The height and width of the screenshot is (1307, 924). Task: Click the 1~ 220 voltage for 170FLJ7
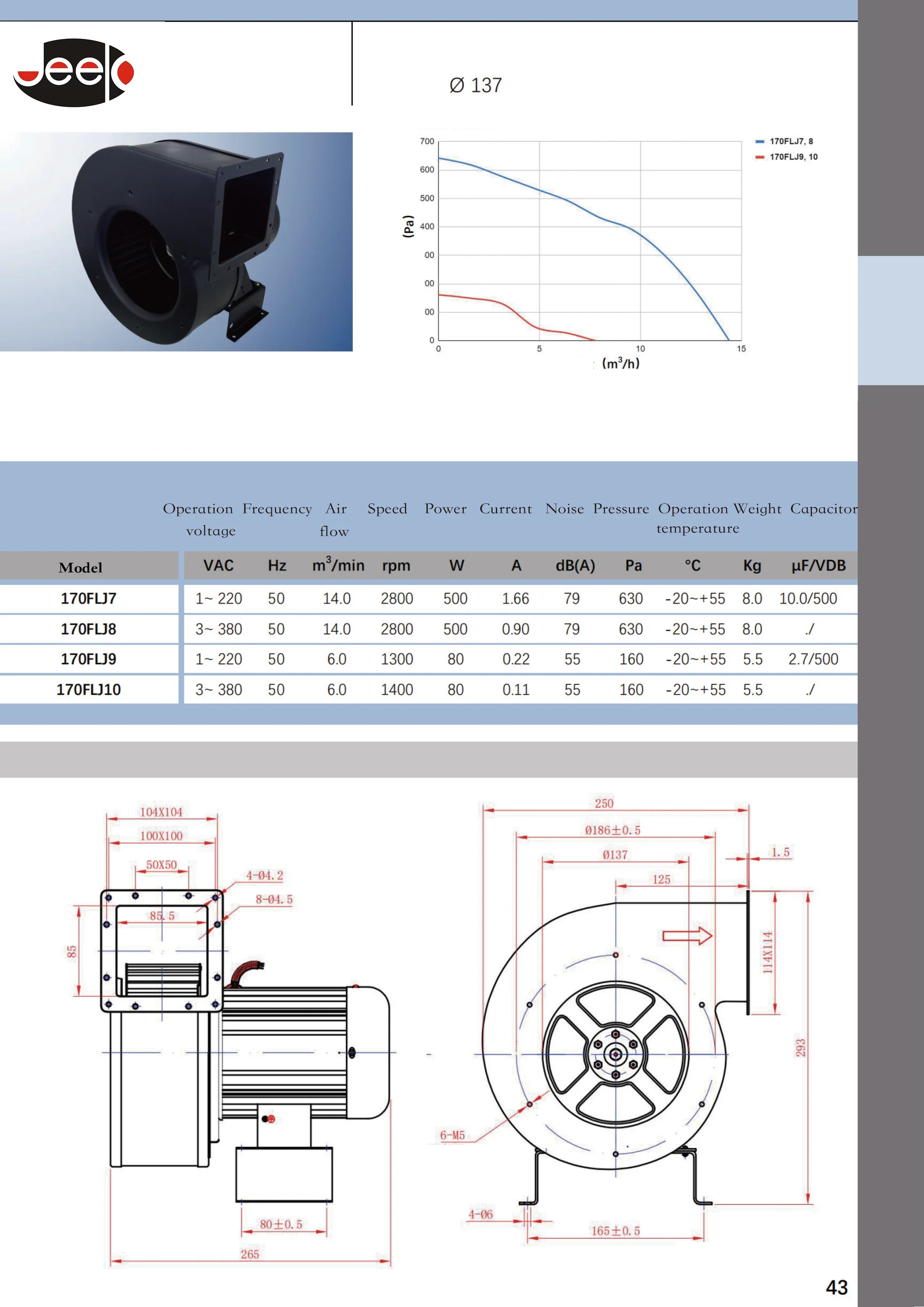tap(219, 599)
